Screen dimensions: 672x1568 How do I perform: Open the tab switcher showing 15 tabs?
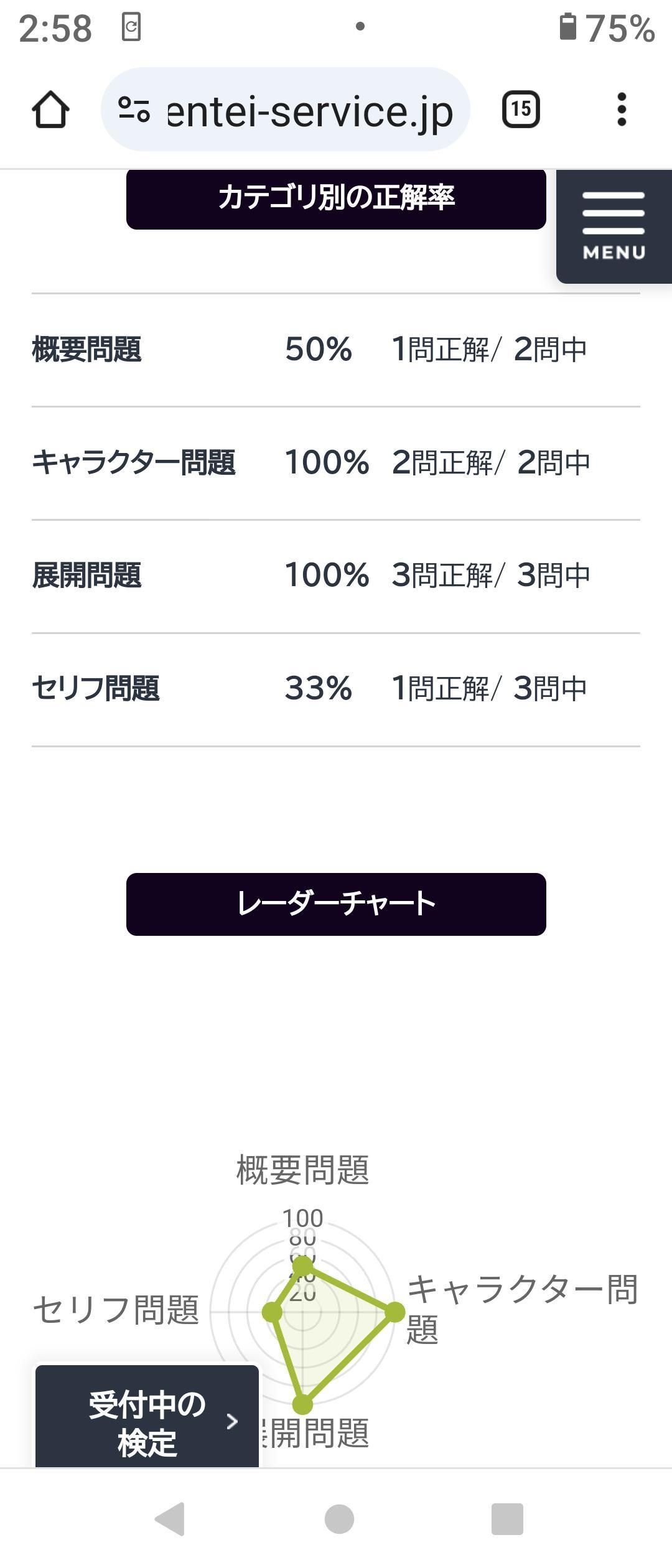pyautogui.click(x=521, y=110)
